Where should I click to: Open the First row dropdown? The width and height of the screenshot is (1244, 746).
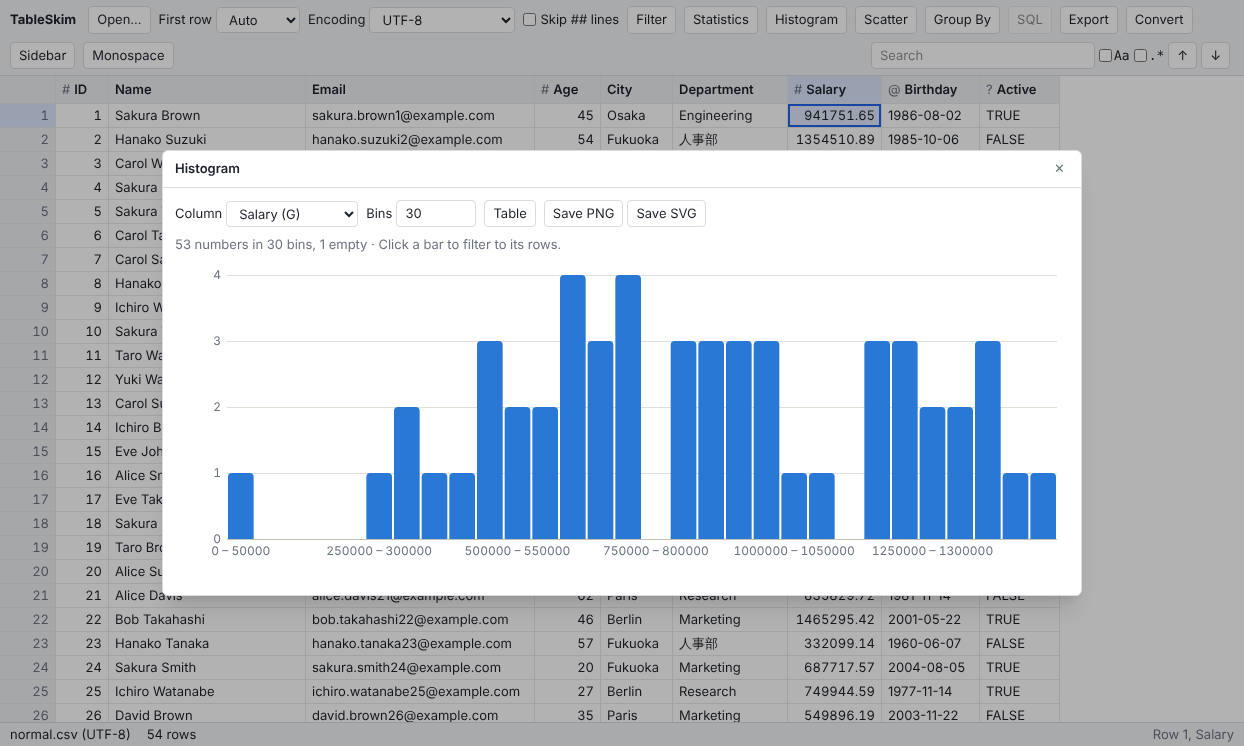(x=258, y=20)
